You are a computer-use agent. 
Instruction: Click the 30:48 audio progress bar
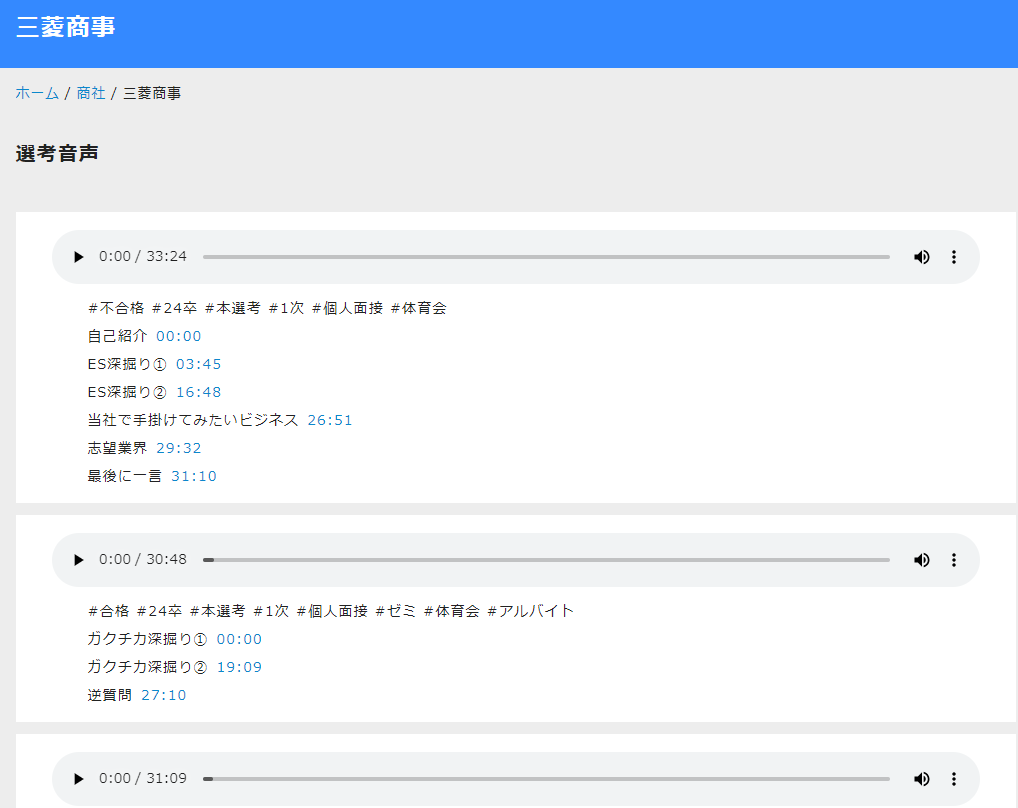click(546, 560)
